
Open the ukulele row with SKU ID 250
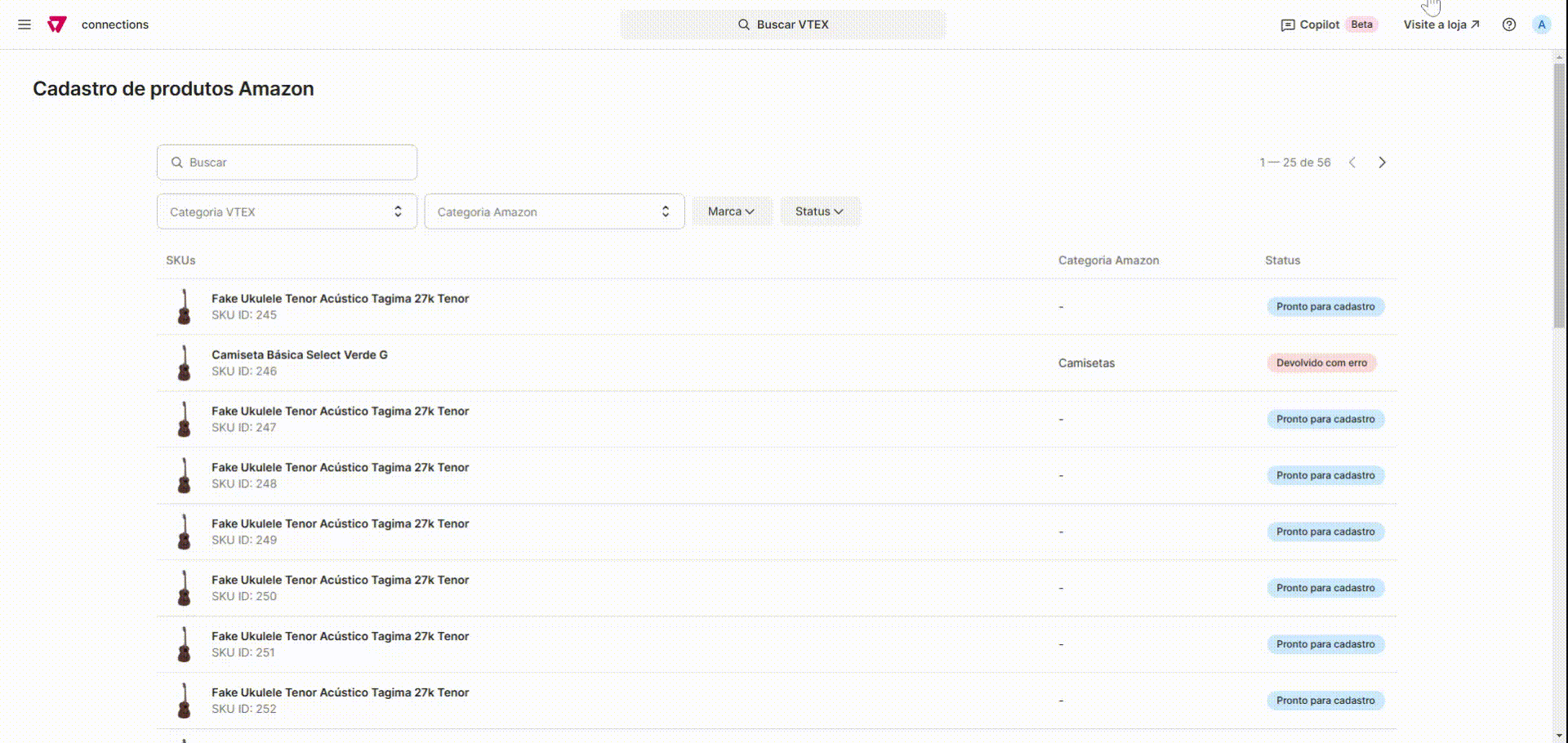pos(340,581)
